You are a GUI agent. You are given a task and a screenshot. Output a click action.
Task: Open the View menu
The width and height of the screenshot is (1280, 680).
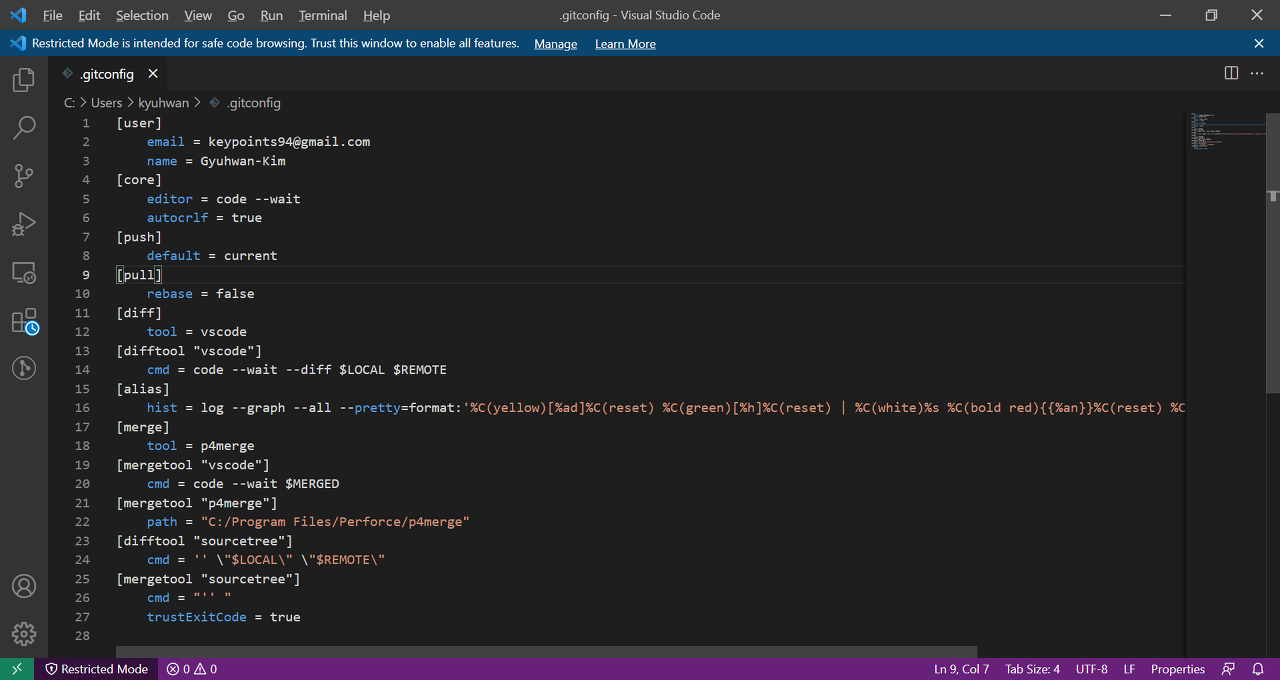coord(198,15)
